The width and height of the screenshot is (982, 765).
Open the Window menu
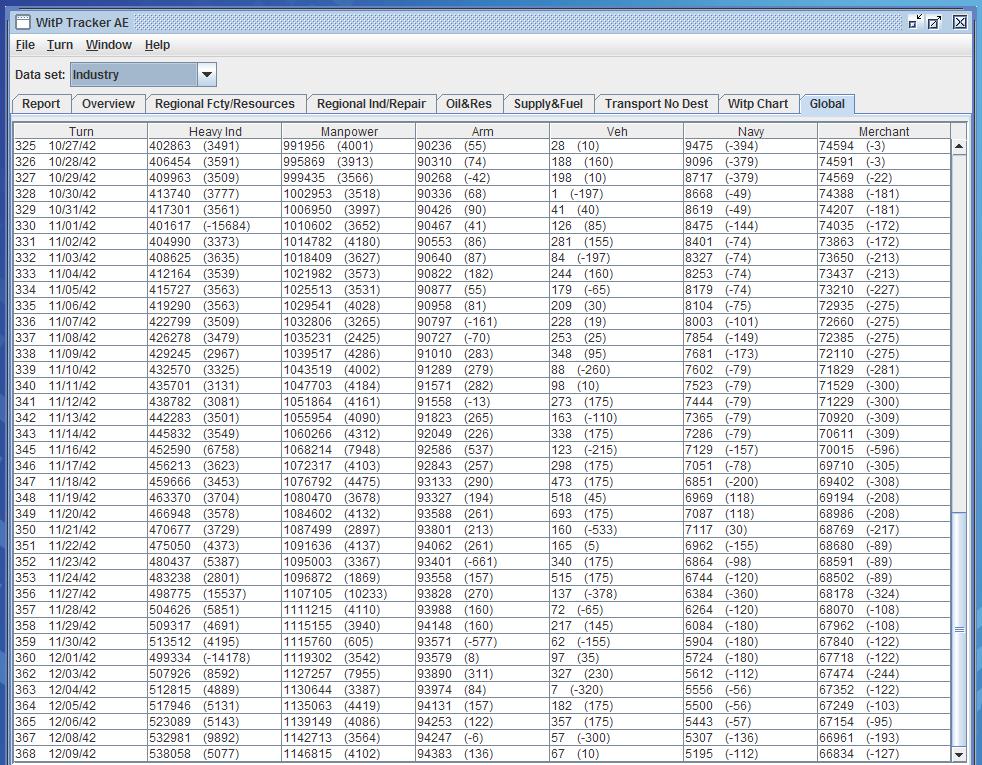tap(108, 45)
